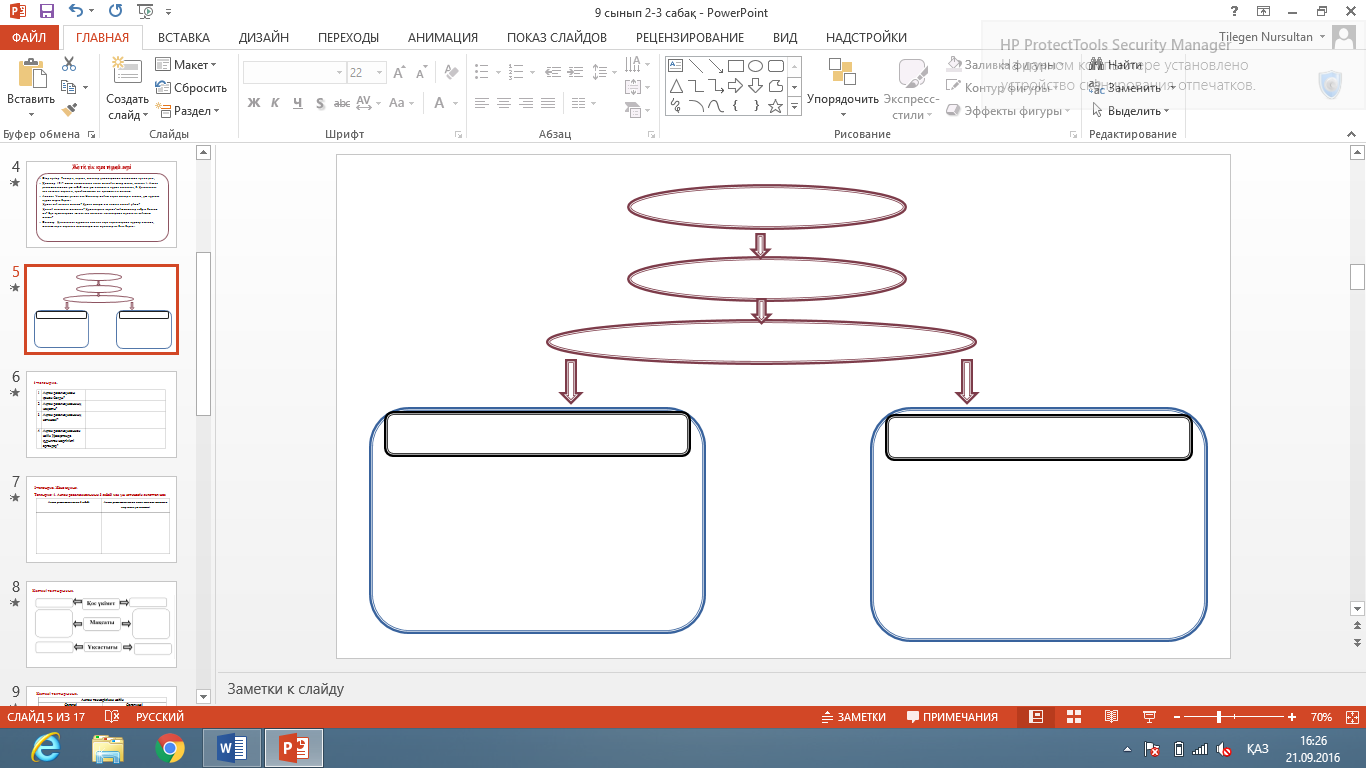The image size is (1366, 768).
Task: Open Word from the taskbar
Action: [x=232, y=748]
